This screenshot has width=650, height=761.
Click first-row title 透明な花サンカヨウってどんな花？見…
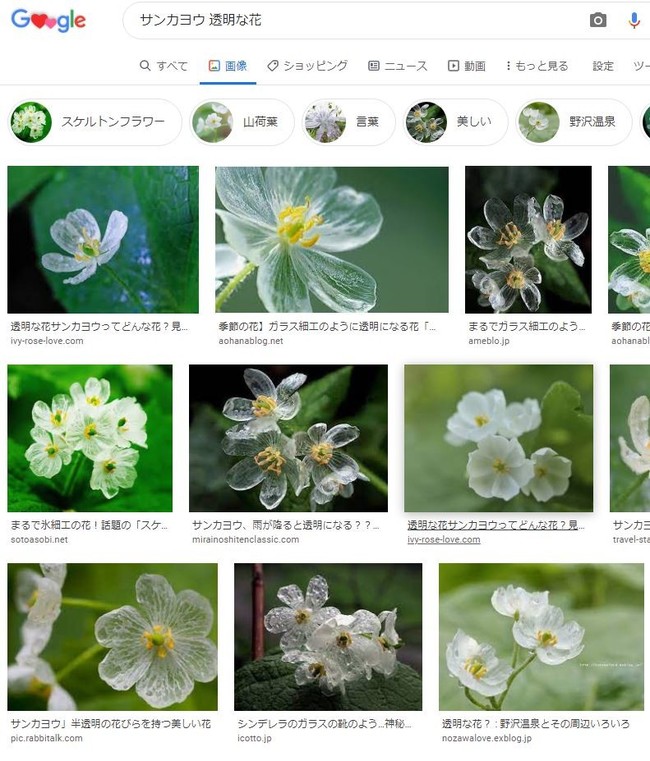coord(100,326)
